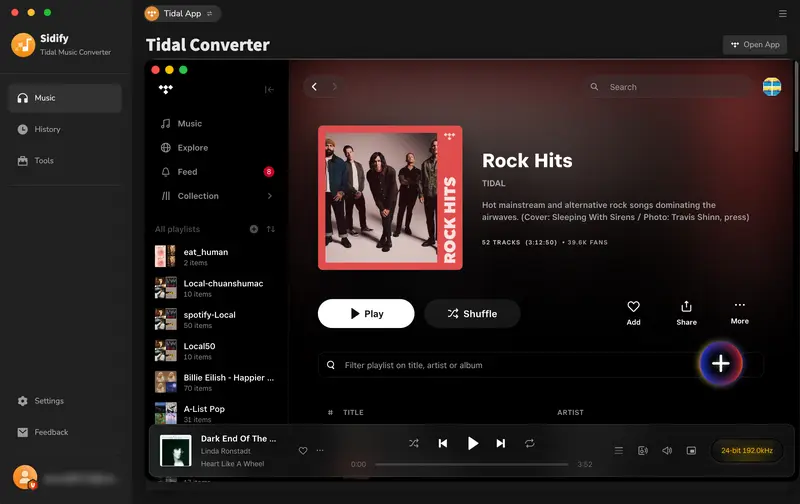
Task: Click the Open App button
Action: 755,45
